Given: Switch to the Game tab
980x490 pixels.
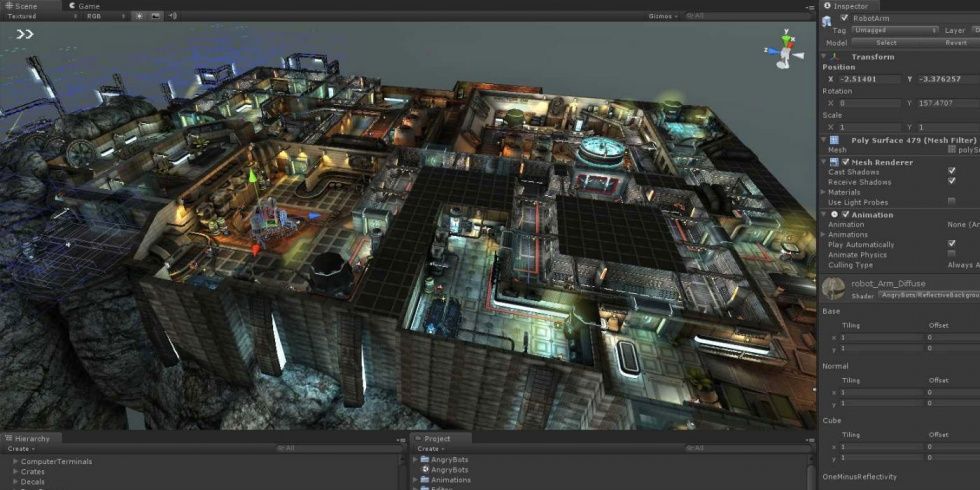Looking at the screenshot, I should pyautogui.click(x=84, y=6).
